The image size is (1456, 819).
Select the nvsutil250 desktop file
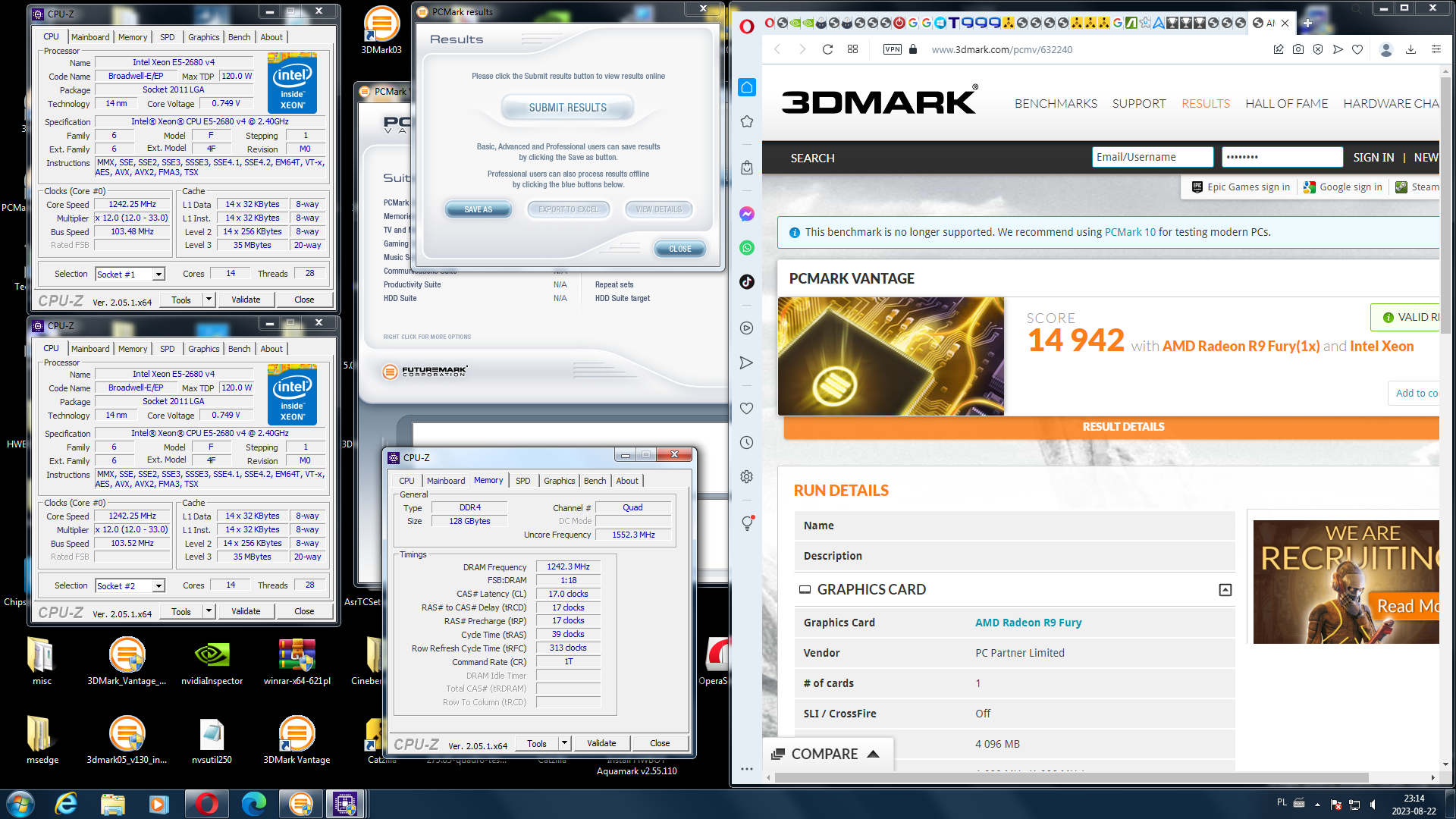pos(212,740)
